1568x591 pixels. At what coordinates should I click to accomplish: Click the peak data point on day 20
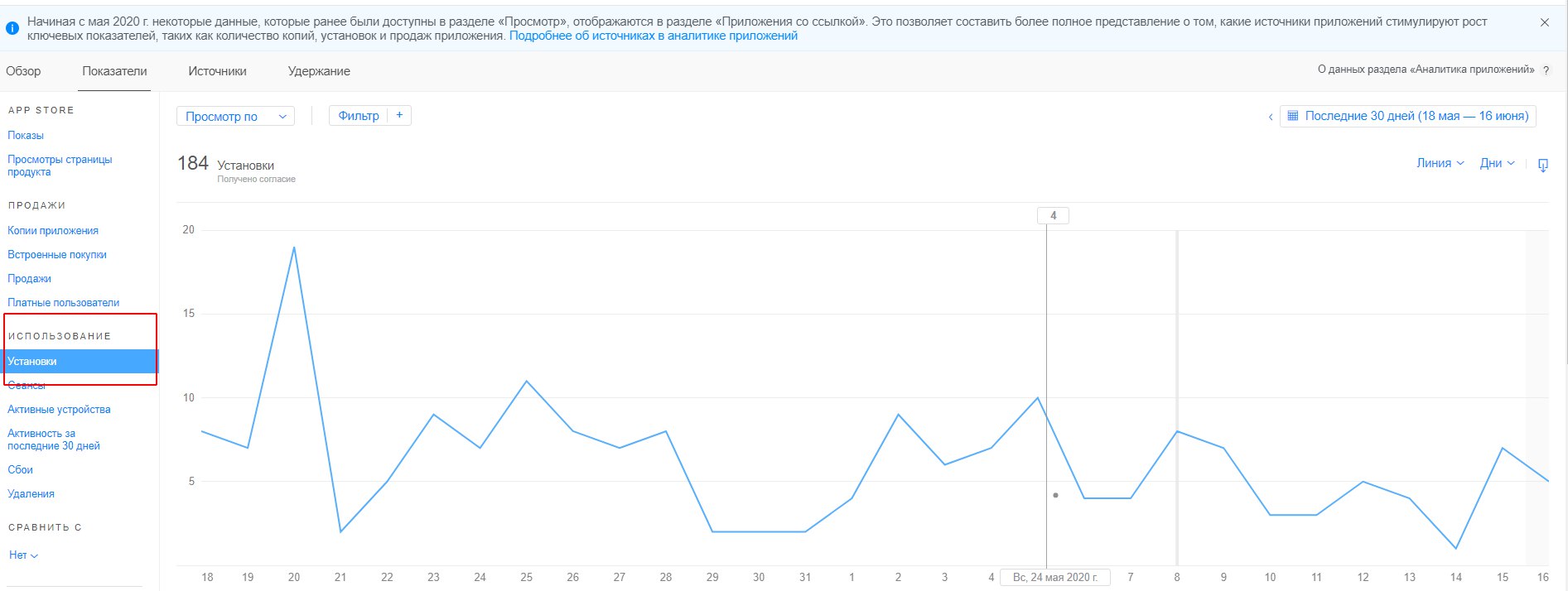[294, 247]
